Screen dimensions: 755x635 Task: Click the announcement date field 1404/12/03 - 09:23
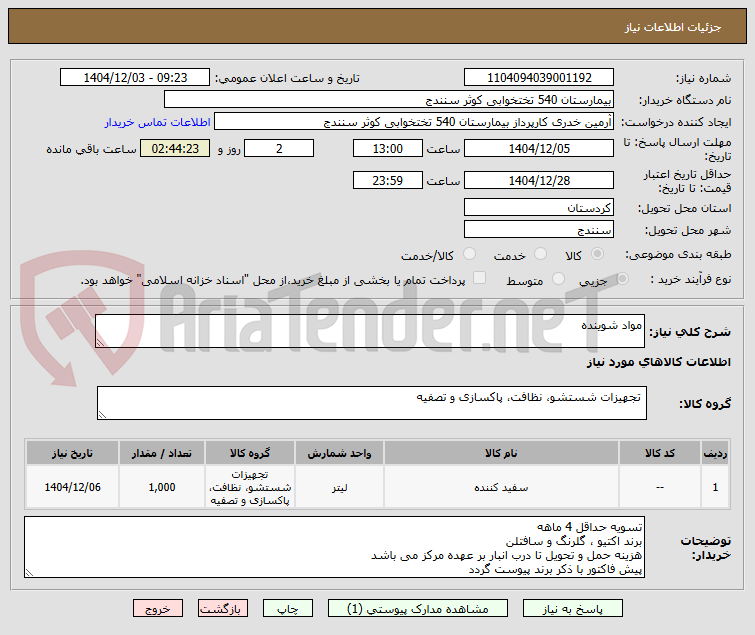point(135,78)
